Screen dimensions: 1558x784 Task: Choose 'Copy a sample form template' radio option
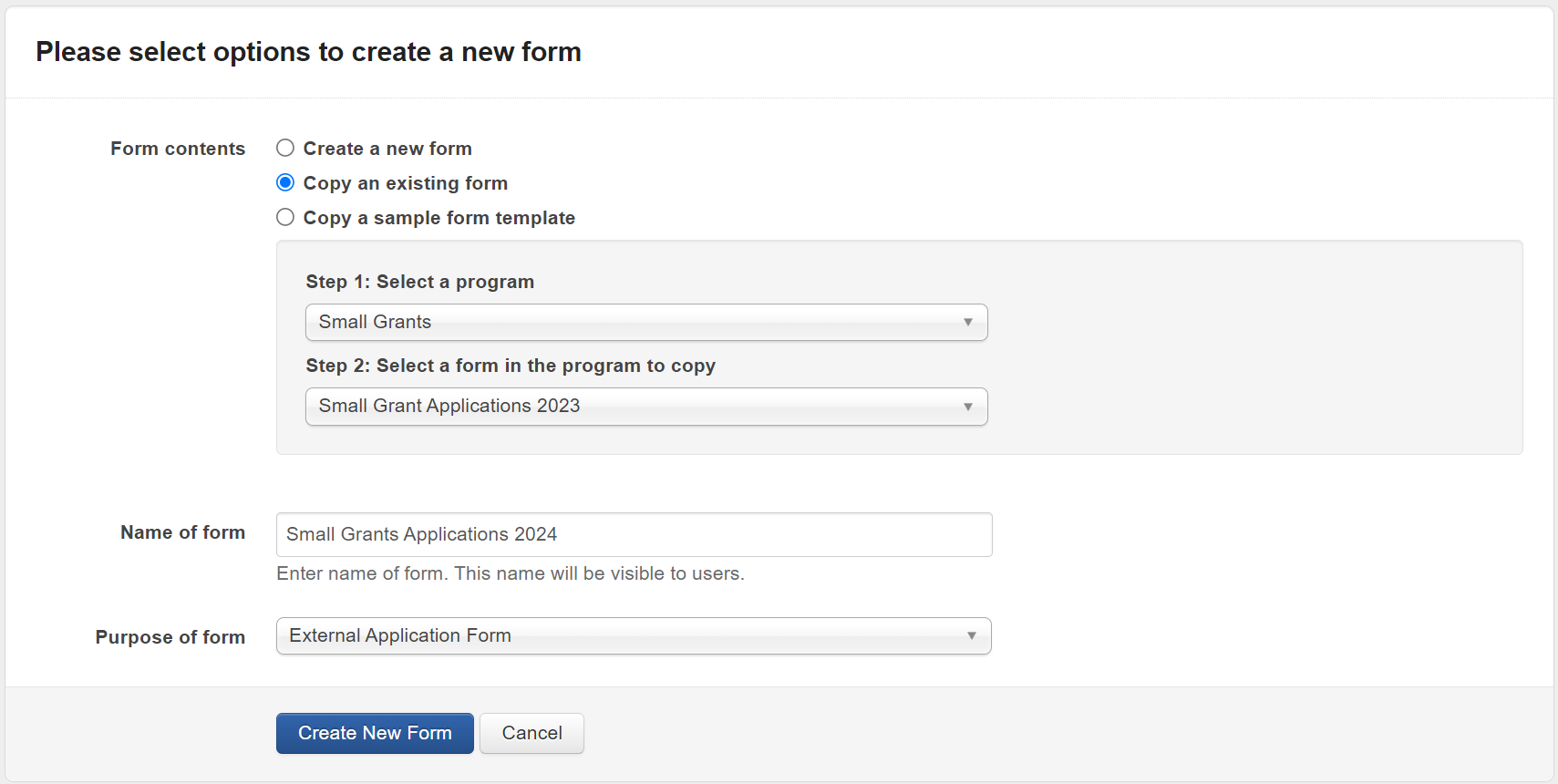(285, 217)
